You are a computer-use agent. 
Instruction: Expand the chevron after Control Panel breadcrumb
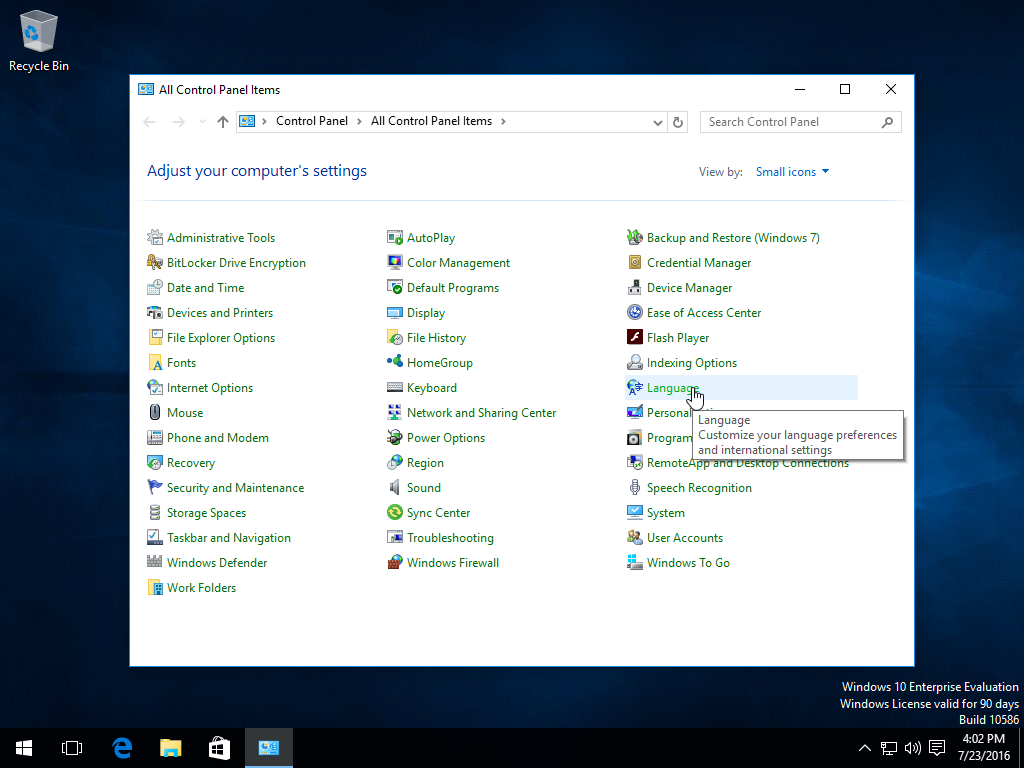[359, 121]
